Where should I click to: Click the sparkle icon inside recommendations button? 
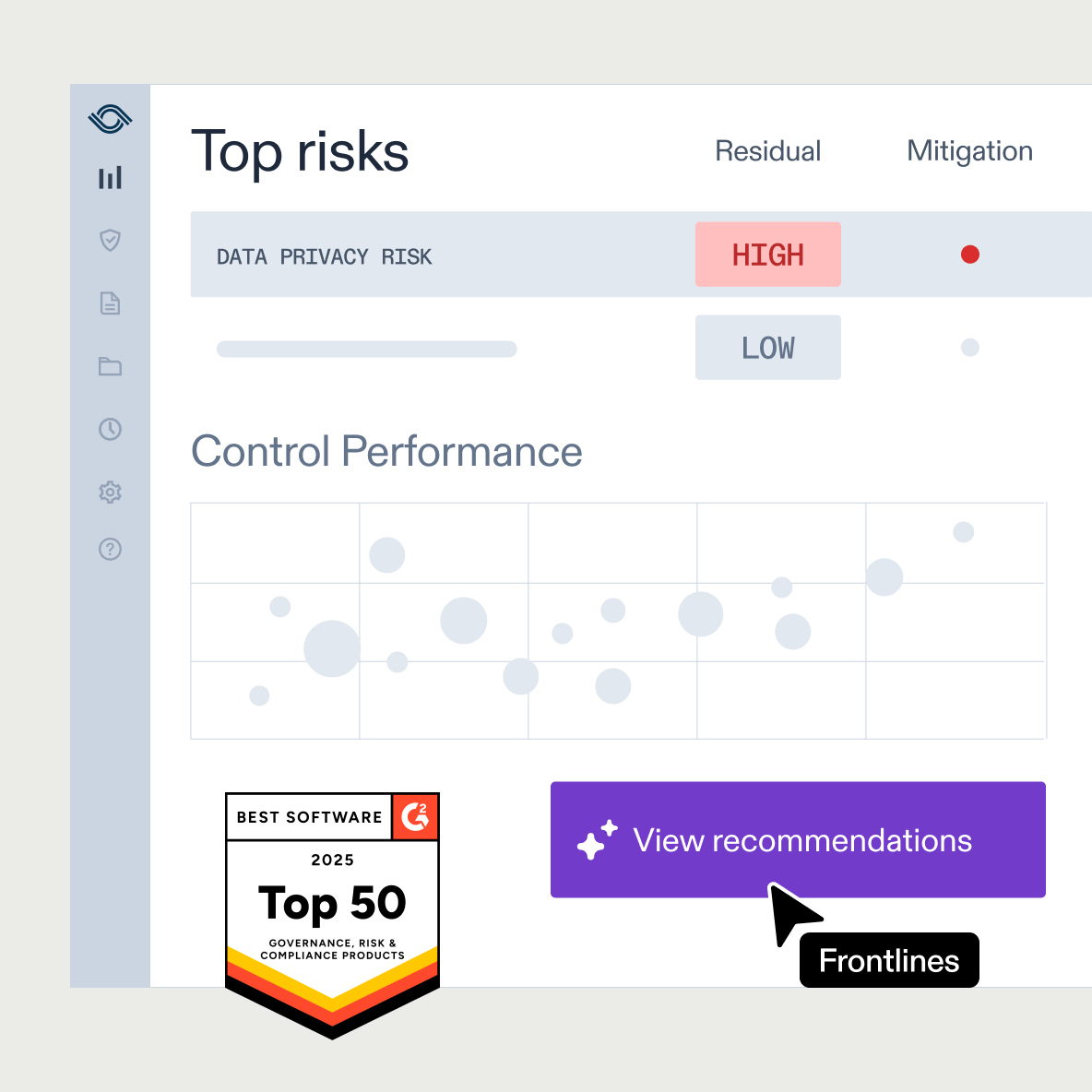pyautogui.click(x=595, y=839)
